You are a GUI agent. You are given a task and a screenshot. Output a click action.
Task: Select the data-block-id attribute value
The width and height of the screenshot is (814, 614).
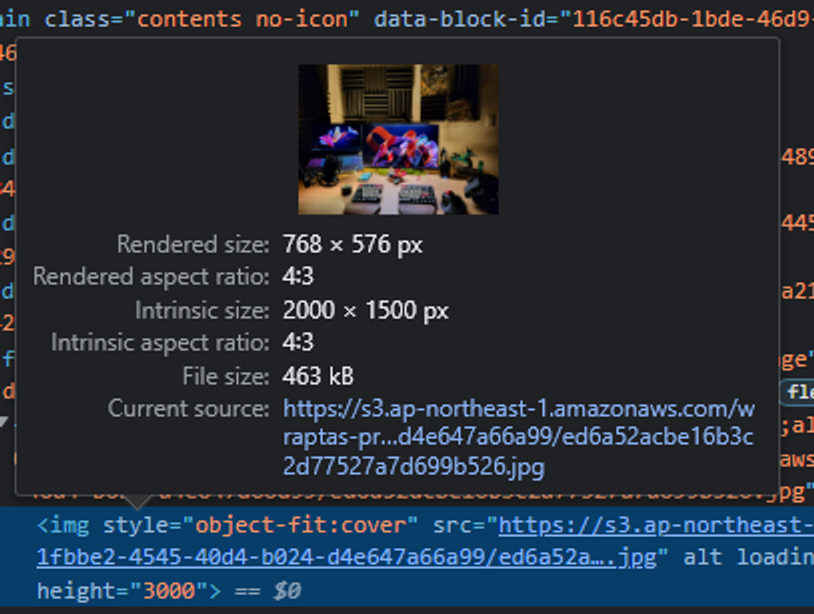693,19
